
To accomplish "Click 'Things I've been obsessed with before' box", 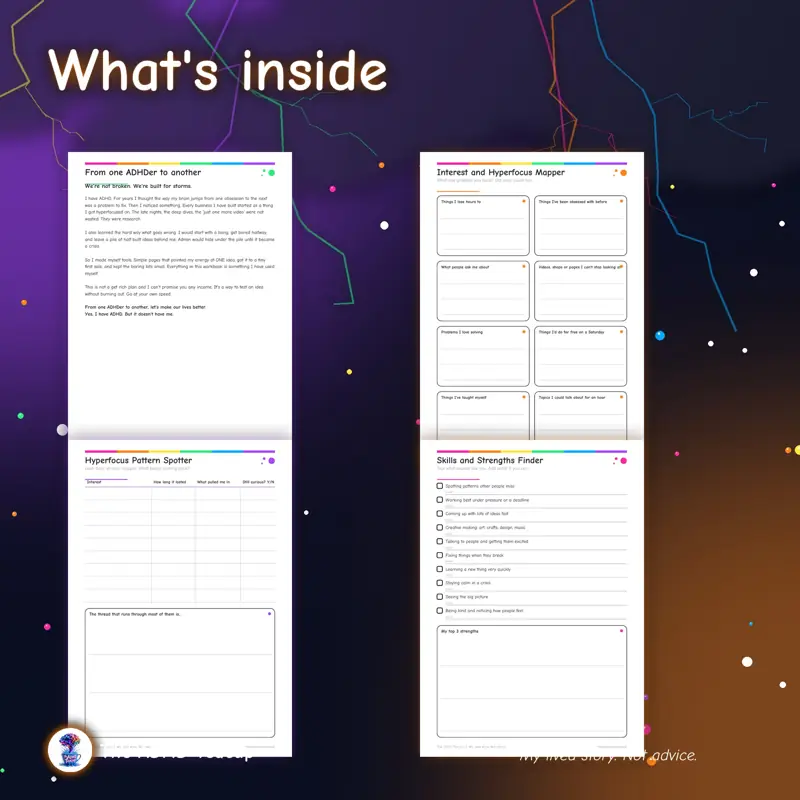I will click(x=580, y=226).
